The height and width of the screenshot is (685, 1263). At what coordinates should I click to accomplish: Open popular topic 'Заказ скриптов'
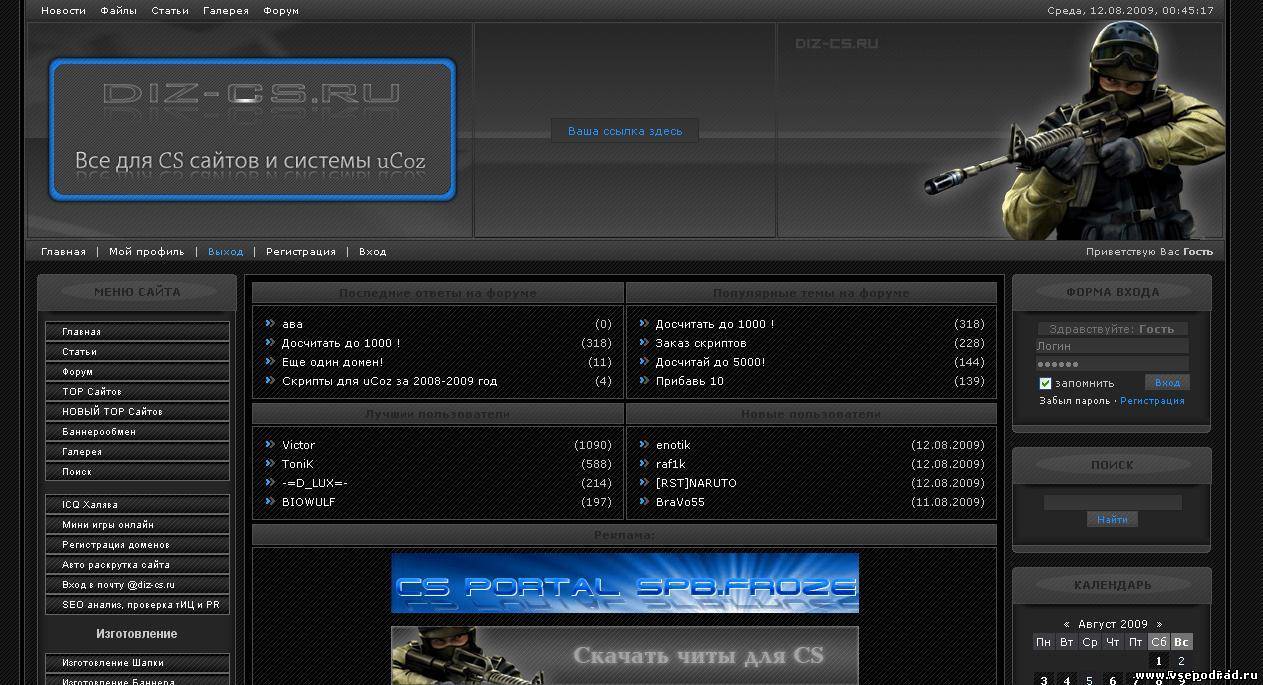coord(700,343)
